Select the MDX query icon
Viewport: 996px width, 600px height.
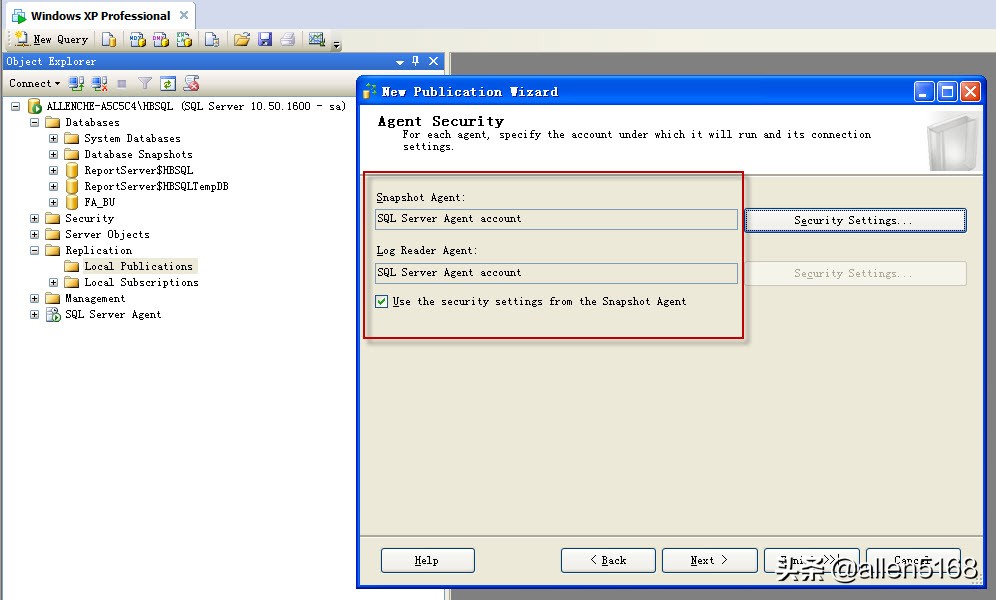[x=136, y=39]
